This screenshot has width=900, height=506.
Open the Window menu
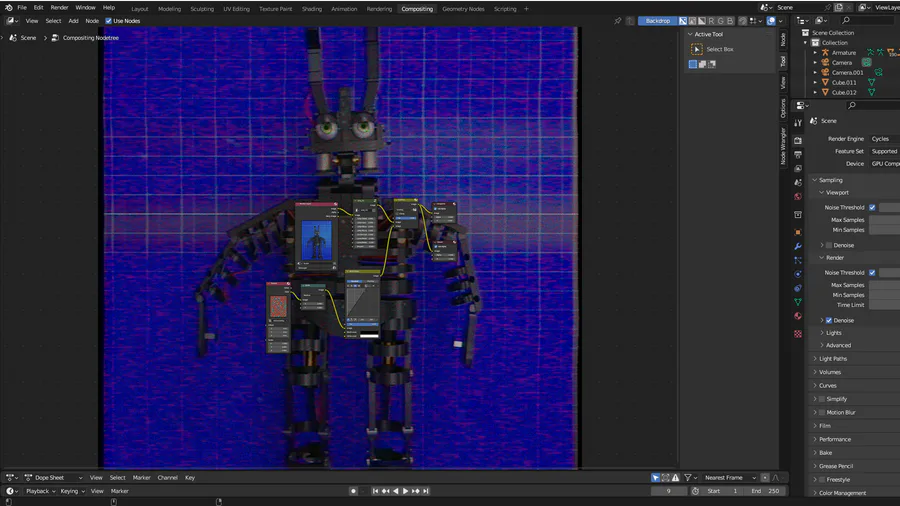pyautogui.click(x=86, y=7)
